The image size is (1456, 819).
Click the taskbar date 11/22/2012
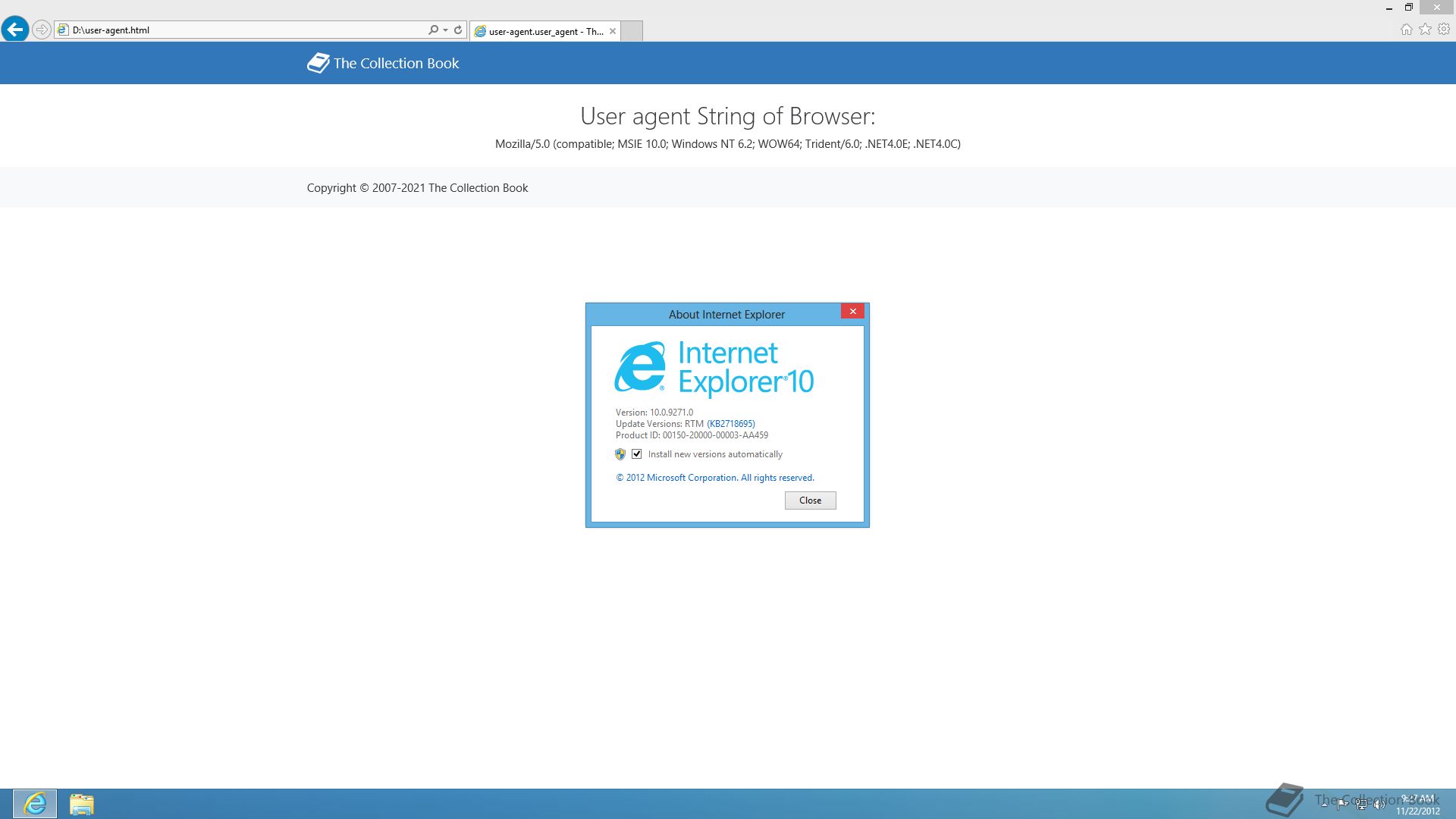click(x=1418, y=811)
